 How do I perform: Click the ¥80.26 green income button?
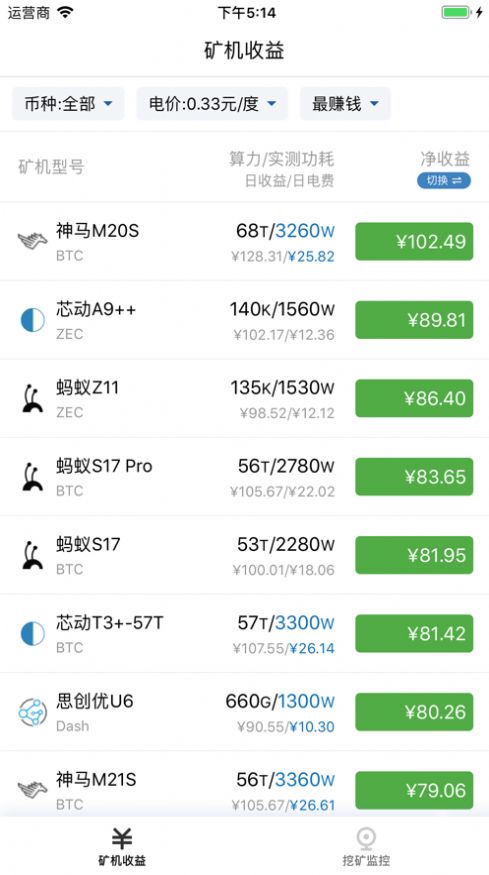tap(414, 712)
